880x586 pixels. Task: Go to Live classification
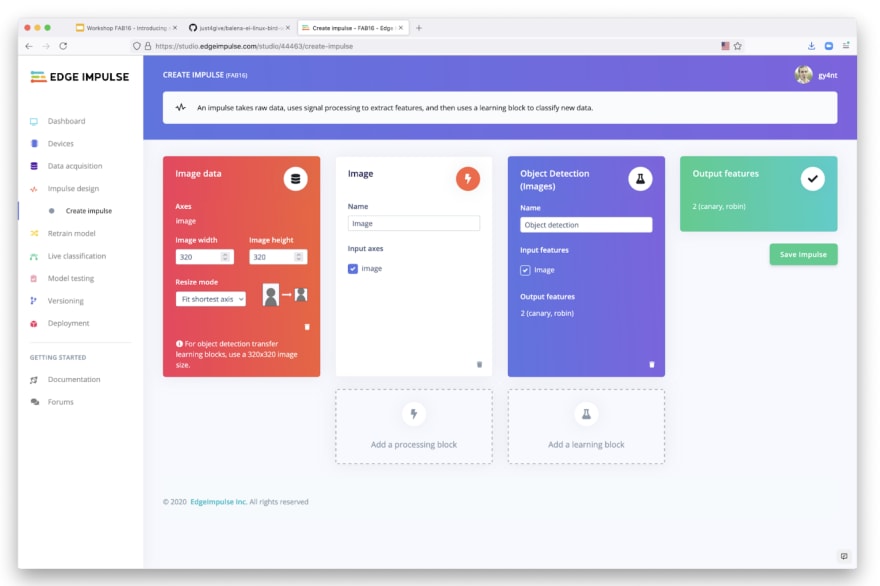pos(76,256)
